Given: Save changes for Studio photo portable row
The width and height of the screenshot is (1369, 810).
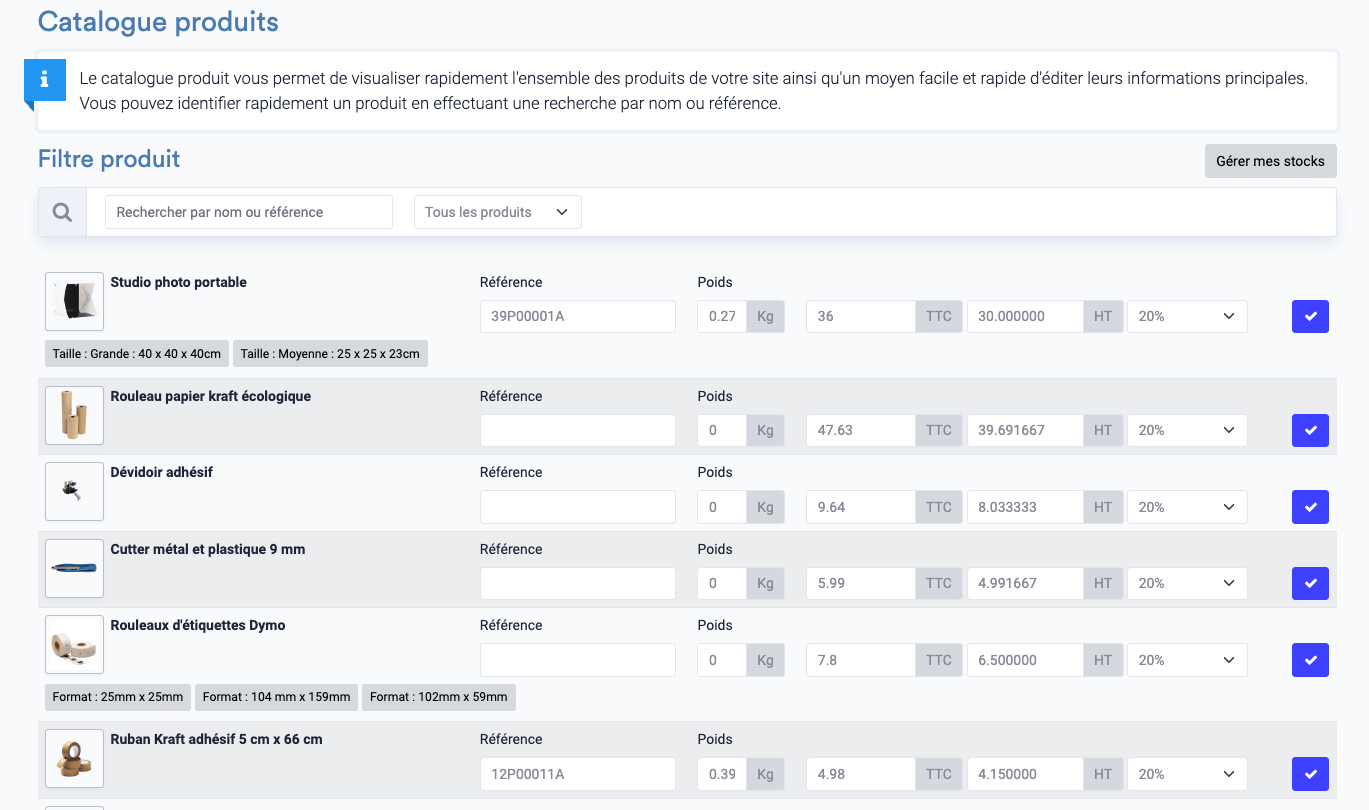Looking at the screenshot, I should [x=1310, y=315].
